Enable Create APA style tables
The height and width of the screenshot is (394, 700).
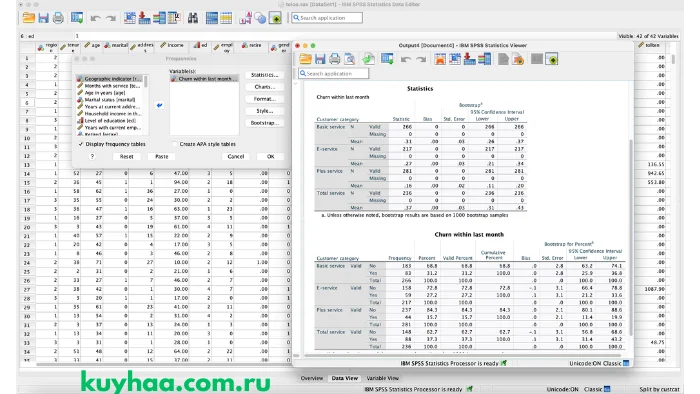tap(175, 144)
